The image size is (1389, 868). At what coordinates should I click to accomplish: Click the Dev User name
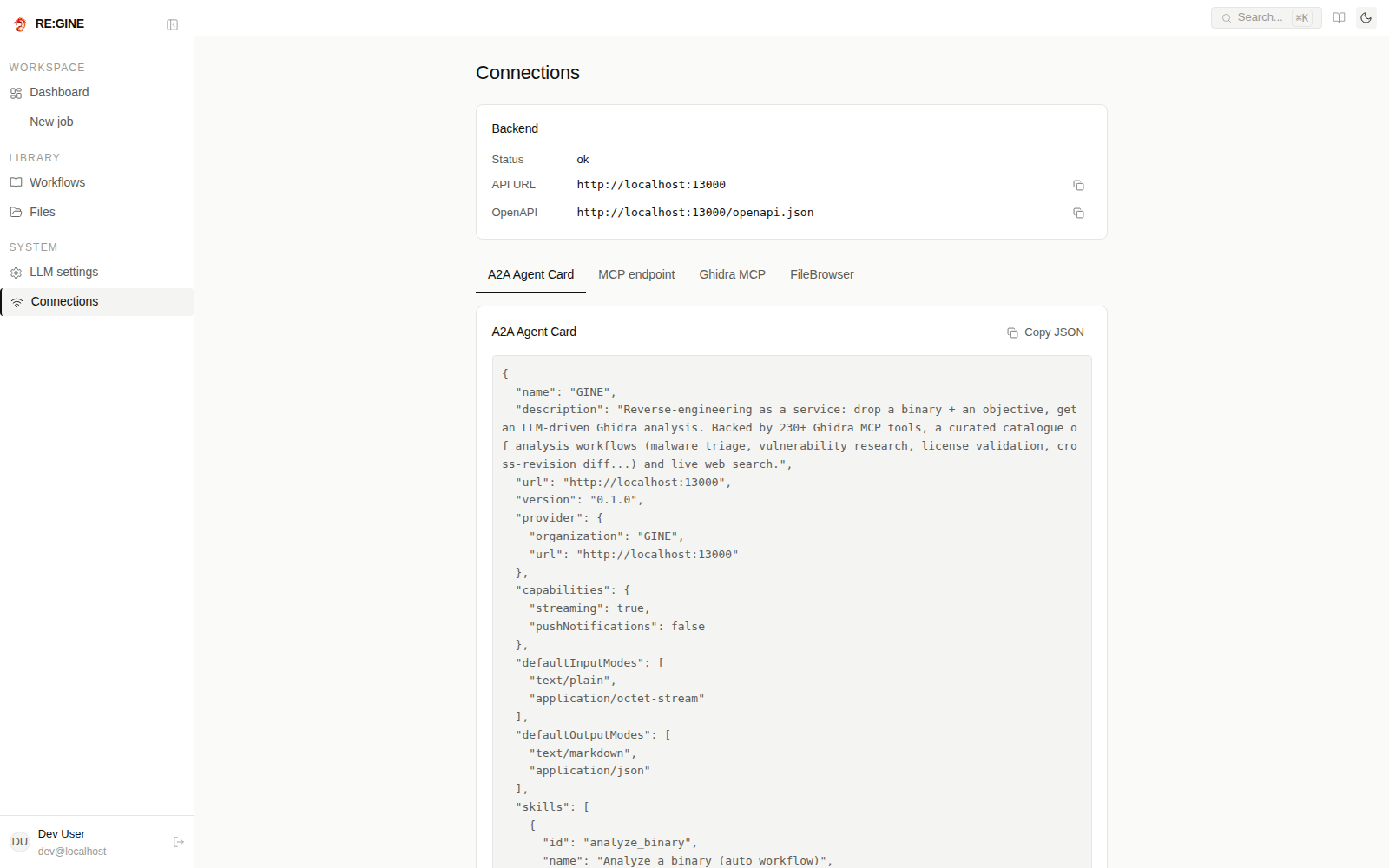pos(62,834)
